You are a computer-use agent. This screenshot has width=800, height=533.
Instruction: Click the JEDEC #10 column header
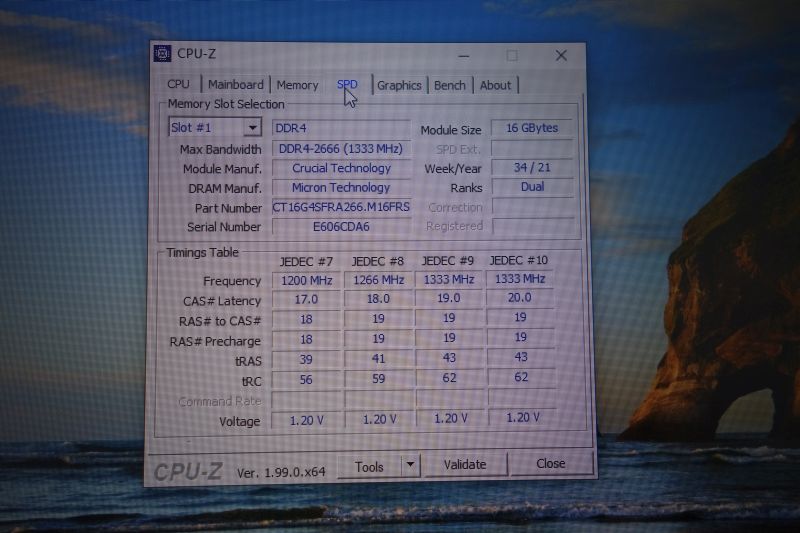[x=519, y=260]
